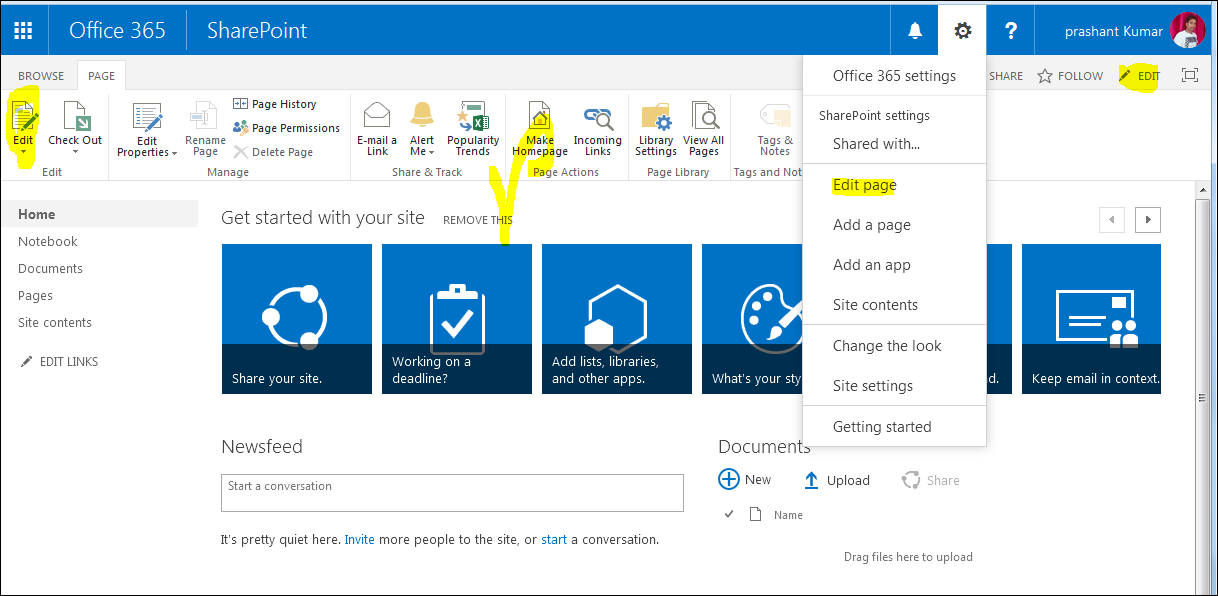Open Edit Properties in the ribbon
The height and width of the screenshot is (596, 1218).
click(147, 129)
